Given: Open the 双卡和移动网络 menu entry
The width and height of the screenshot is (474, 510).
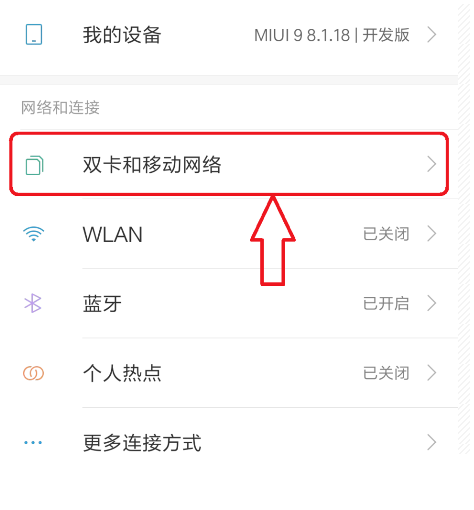Looking at the screenshot, I should 229,164.
